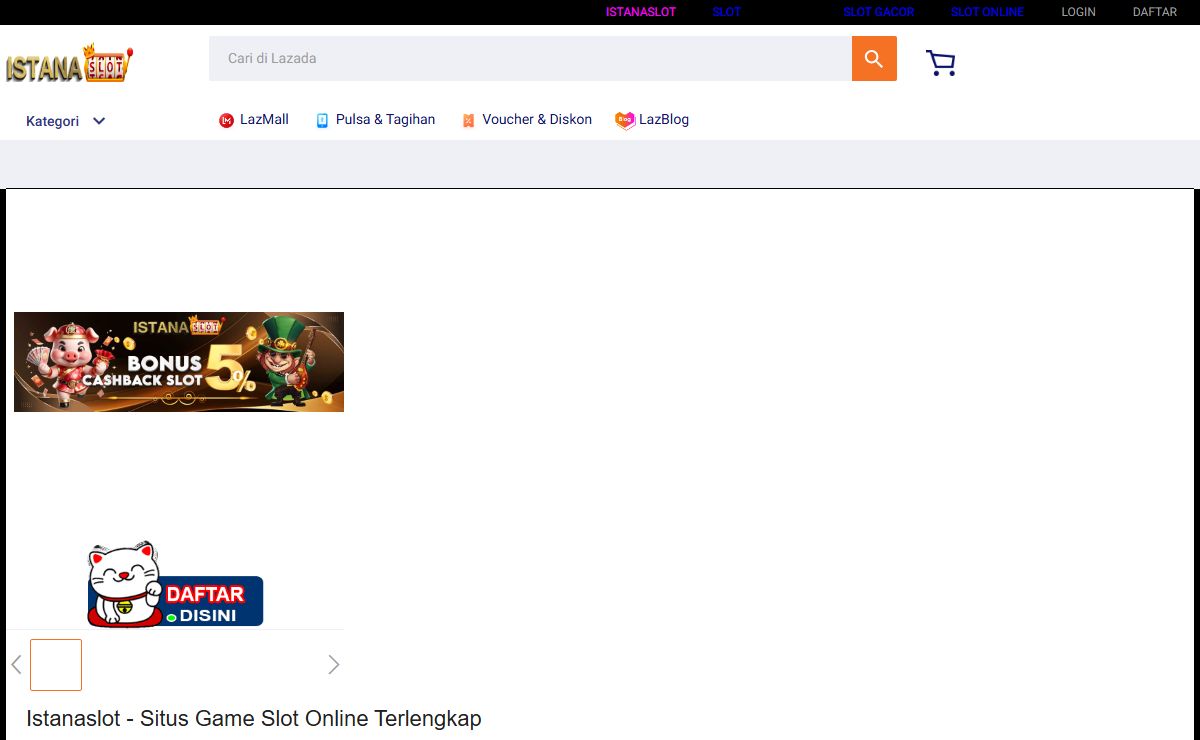Open the SLOT top bar link
1200x740 pixels.
pyautogui.click(x=727, y=12)
